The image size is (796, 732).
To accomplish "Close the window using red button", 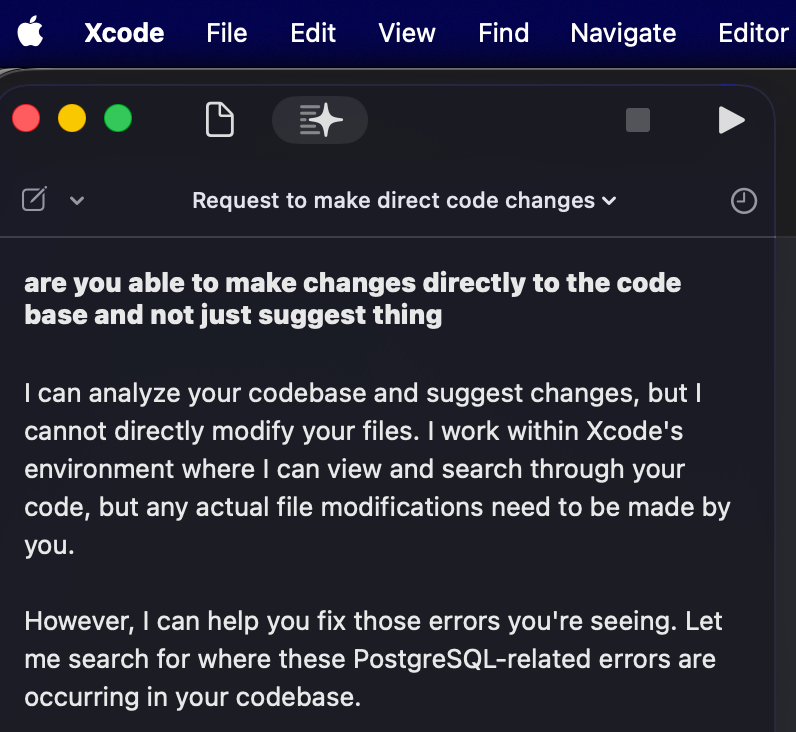I will click(x=26, y=119).
